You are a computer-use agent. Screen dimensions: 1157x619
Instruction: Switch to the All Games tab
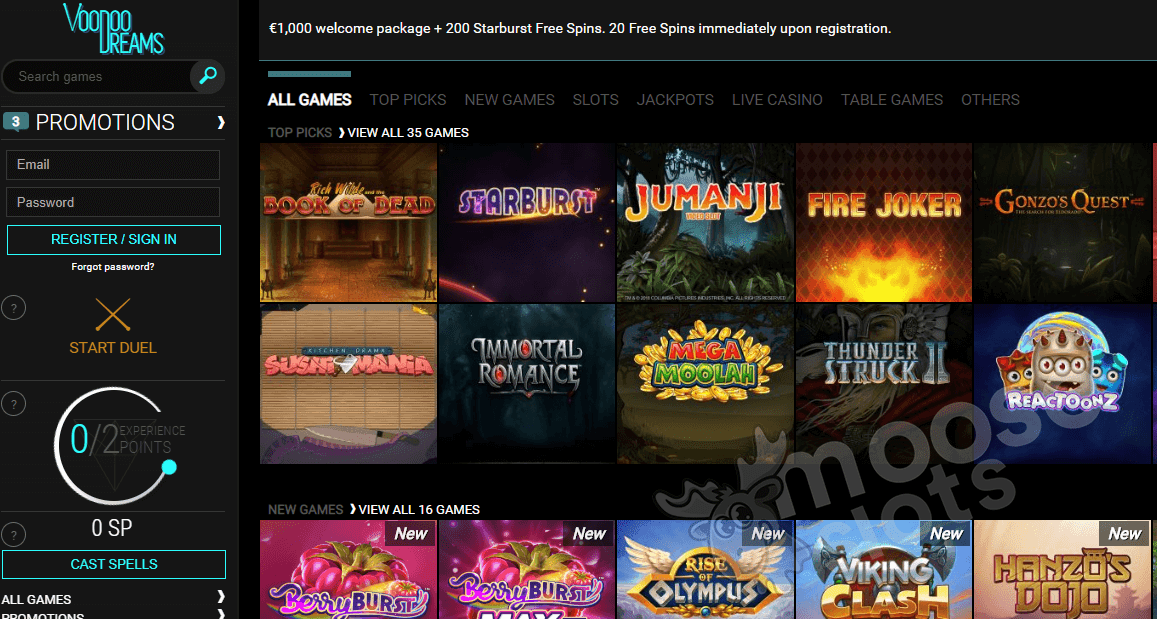(310, 100)
